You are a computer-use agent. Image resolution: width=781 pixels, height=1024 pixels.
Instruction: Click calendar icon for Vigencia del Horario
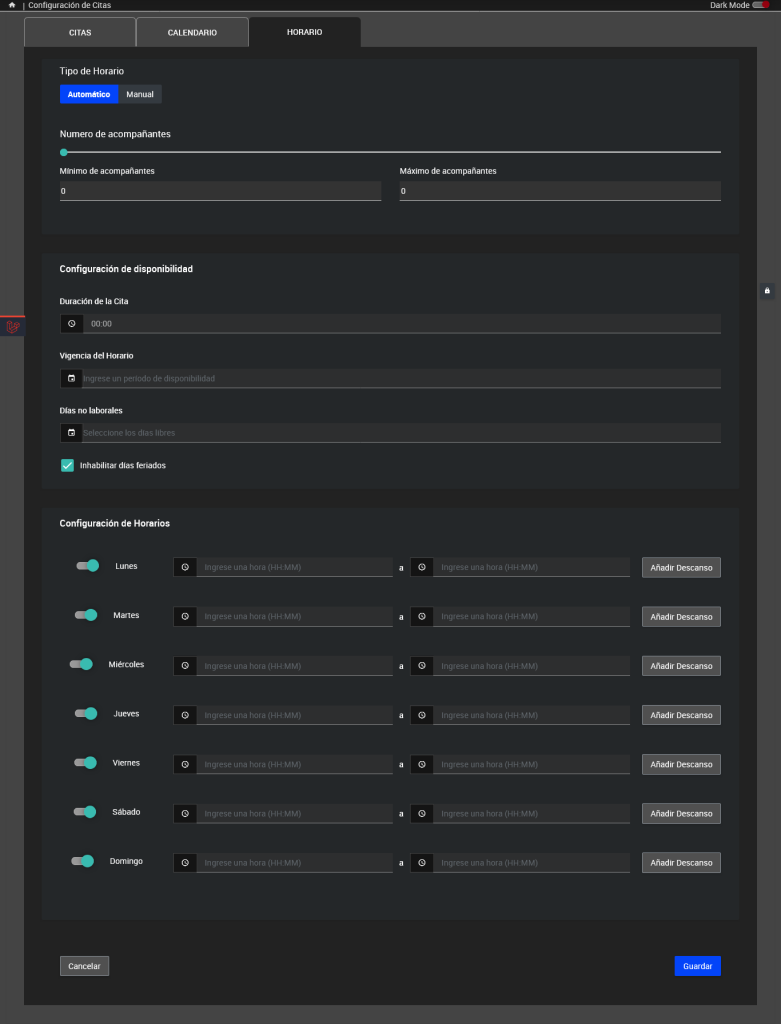(x=71, y=379)
